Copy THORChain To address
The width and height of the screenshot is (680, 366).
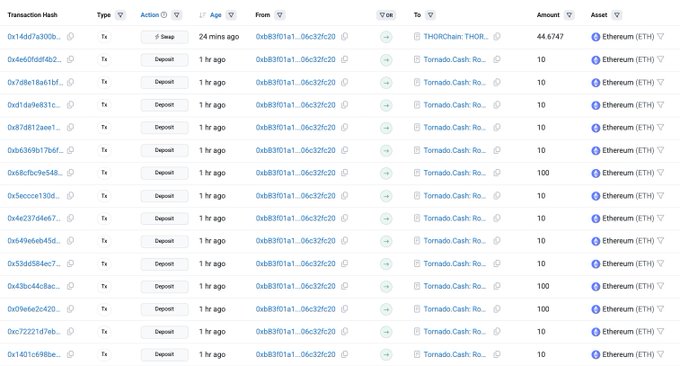[x=497, y=37]
